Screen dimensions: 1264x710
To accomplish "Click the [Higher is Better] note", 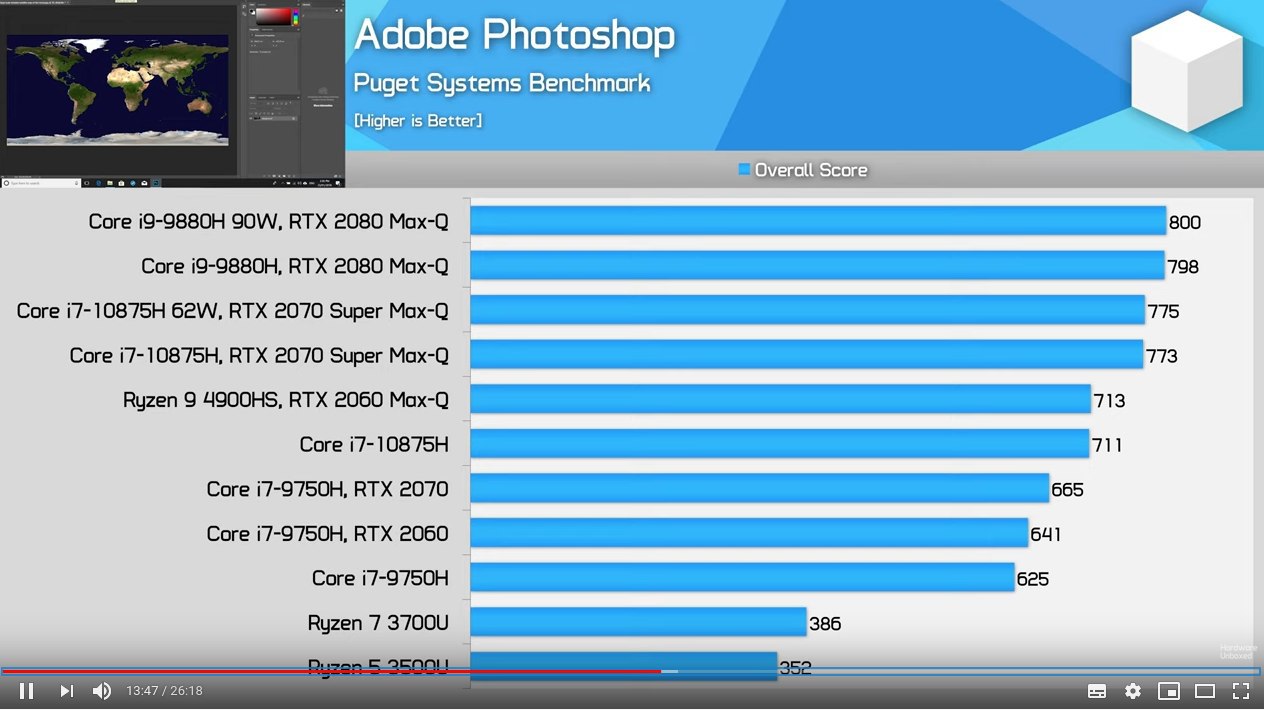I will (418, 121).
